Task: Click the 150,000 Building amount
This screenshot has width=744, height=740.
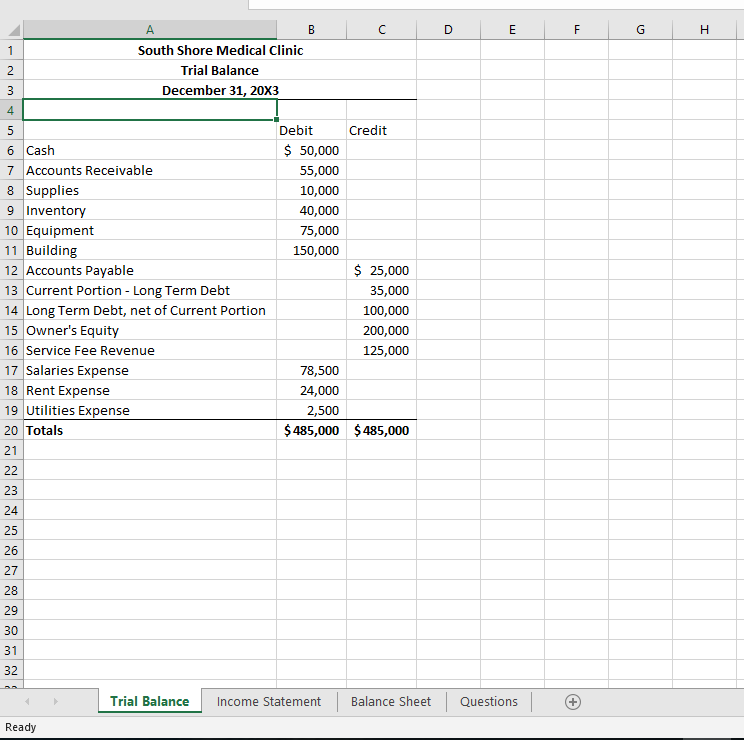Action: [311, 250]
